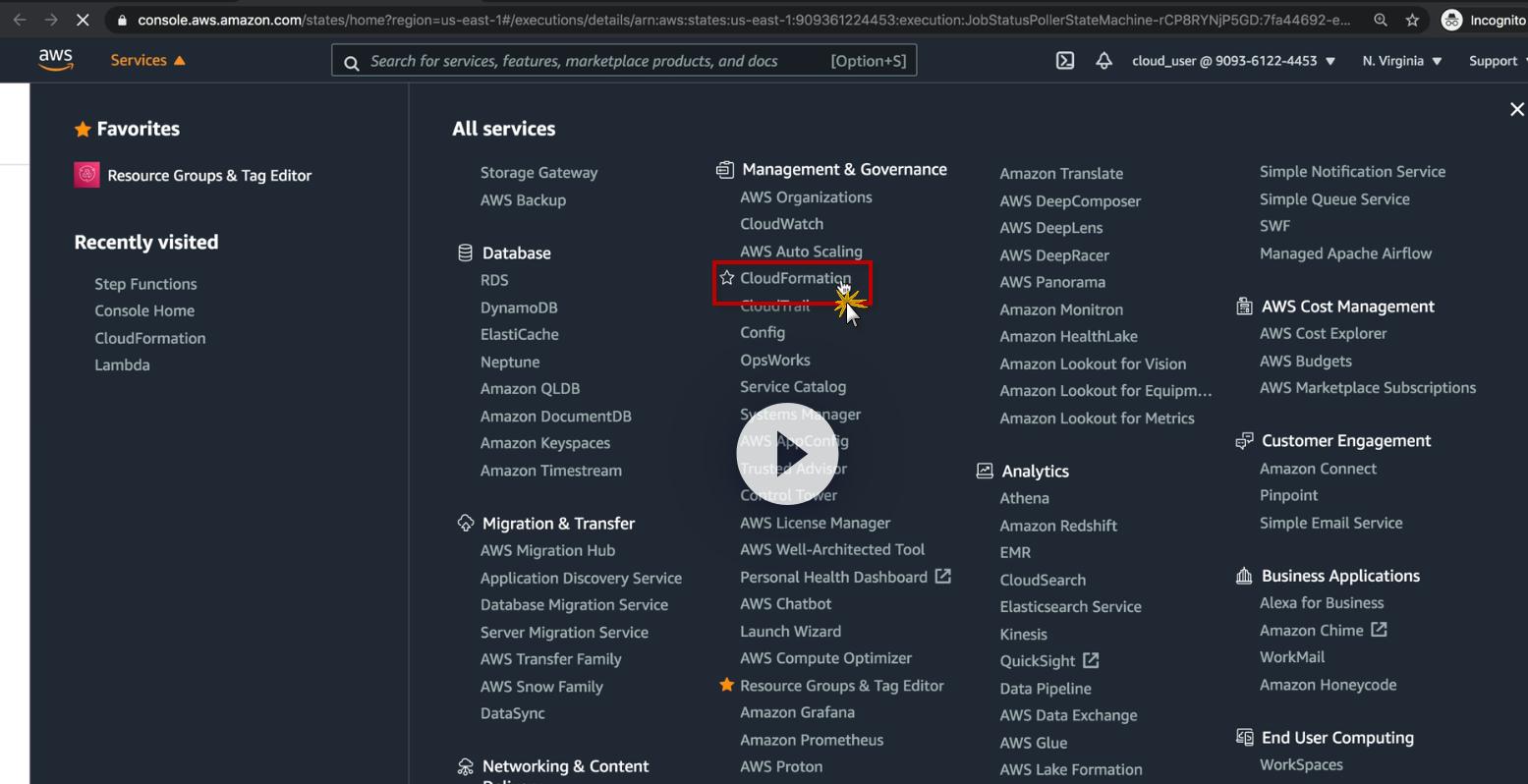Click the AWS logo home icon

pos(56,60)
